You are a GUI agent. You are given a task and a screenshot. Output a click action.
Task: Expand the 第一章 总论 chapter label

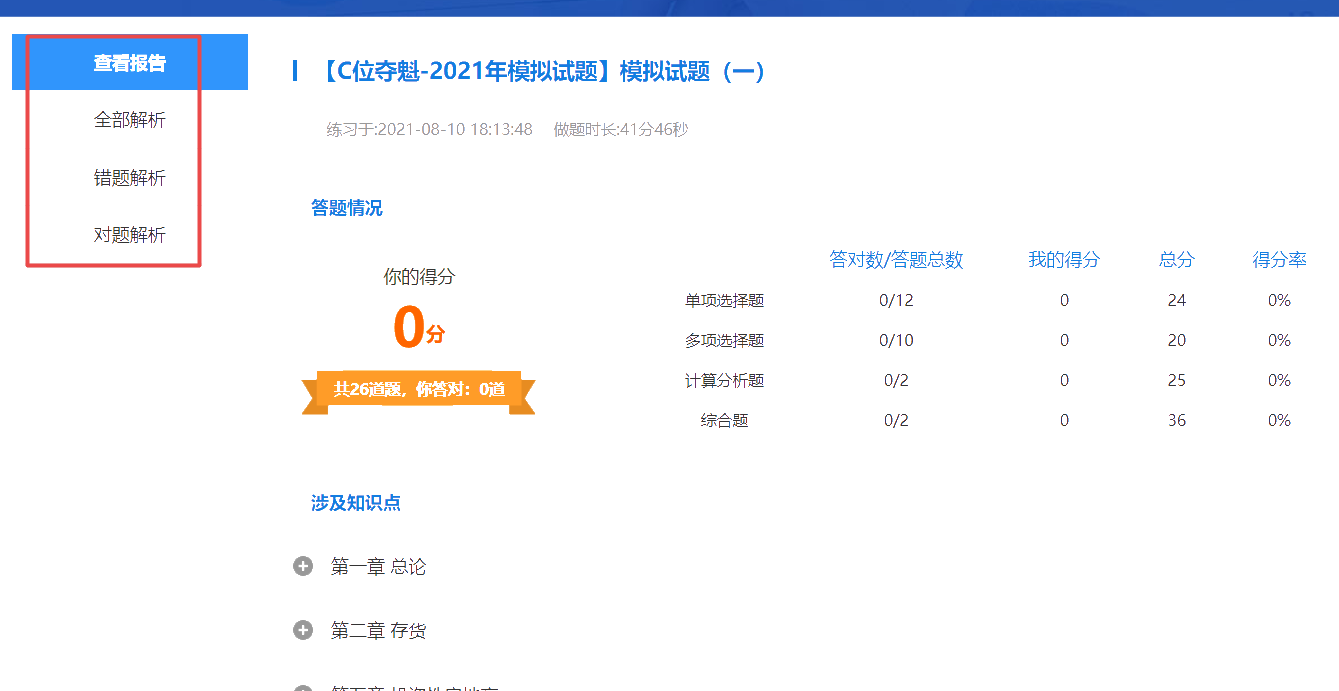pyautogui.click(x=378, y=567)
